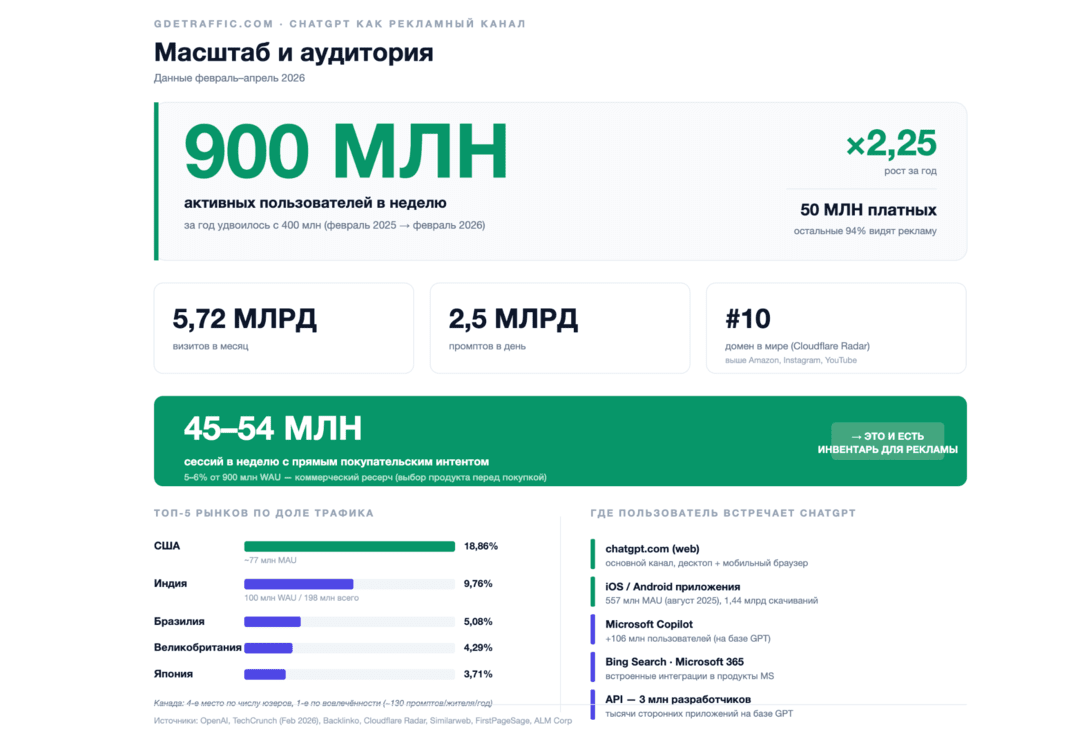Click the "#10" domain rank figure

pyautogui.click(x=748, y=319)
